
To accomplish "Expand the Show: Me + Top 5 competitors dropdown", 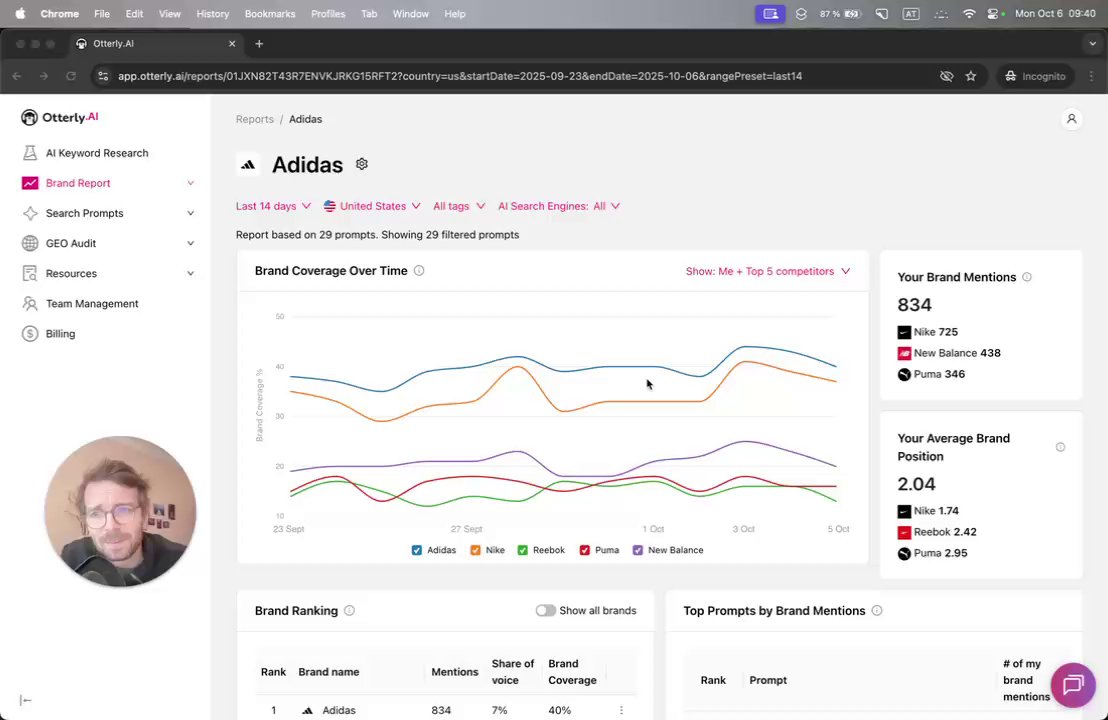I will tap(767, 271).
